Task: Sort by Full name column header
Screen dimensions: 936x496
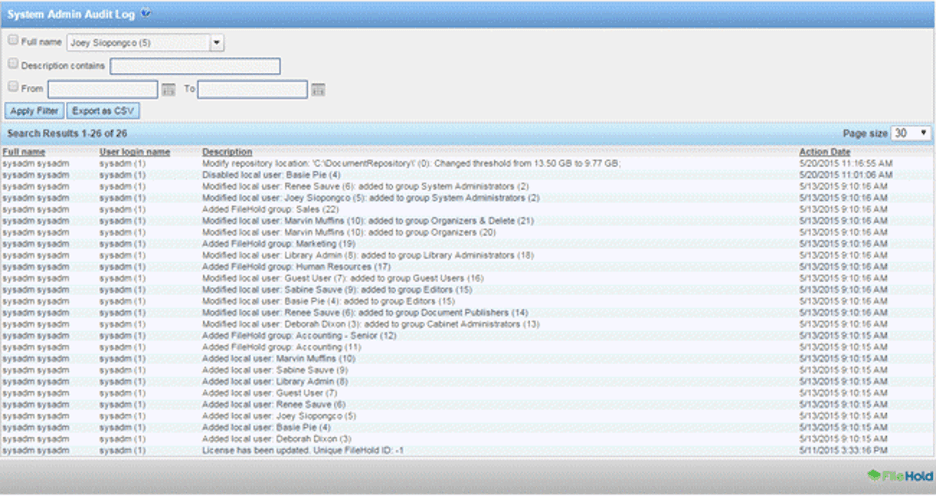Action: click(24, 152)
